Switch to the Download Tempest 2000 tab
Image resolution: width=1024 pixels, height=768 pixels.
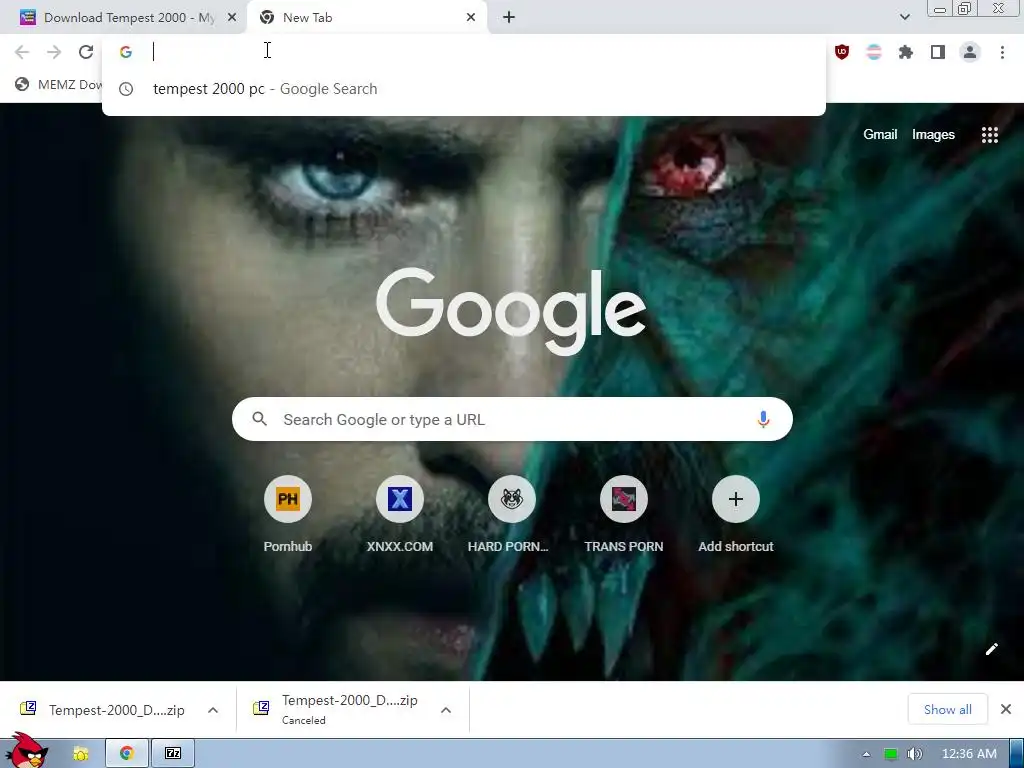123,18
